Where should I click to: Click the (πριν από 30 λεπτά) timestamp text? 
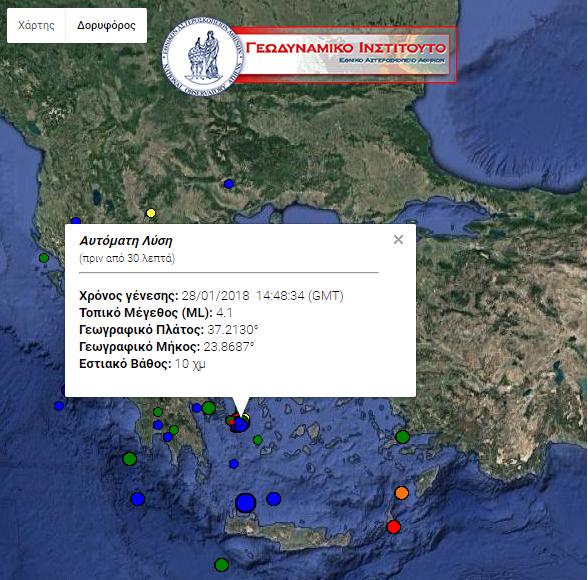[x=127, y=258]
